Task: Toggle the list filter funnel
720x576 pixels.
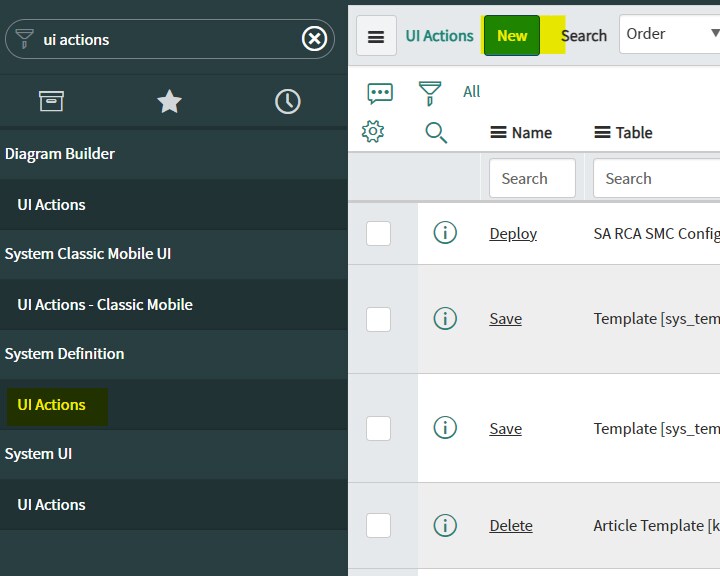Action: pos(430,93)
